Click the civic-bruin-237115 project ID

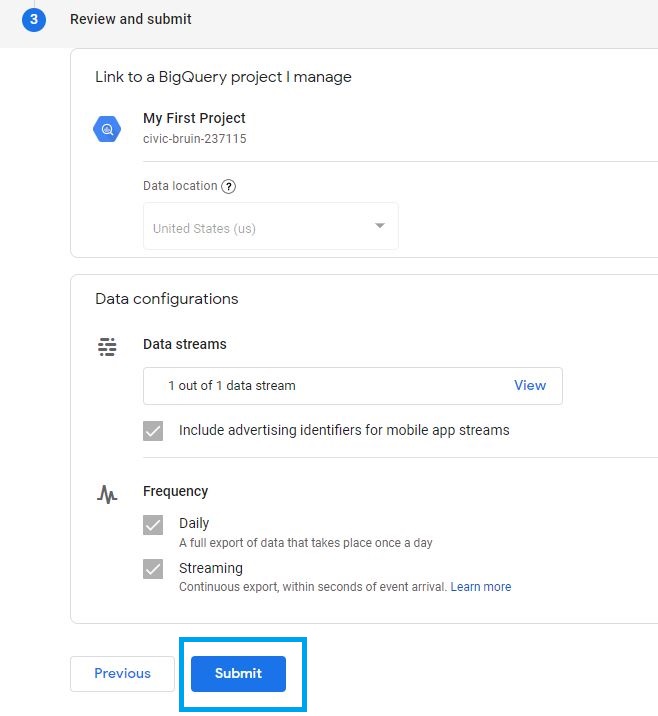point(195,139)
